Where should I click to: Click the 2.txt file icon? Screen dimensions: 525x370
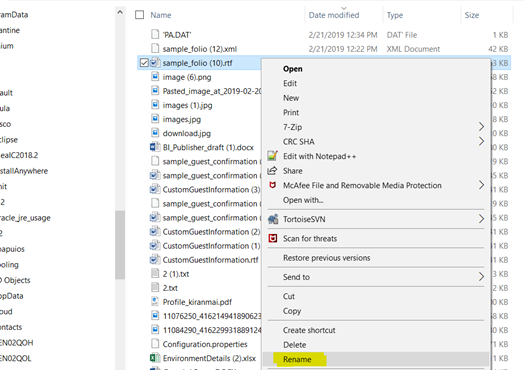click(x=155, y=287)
